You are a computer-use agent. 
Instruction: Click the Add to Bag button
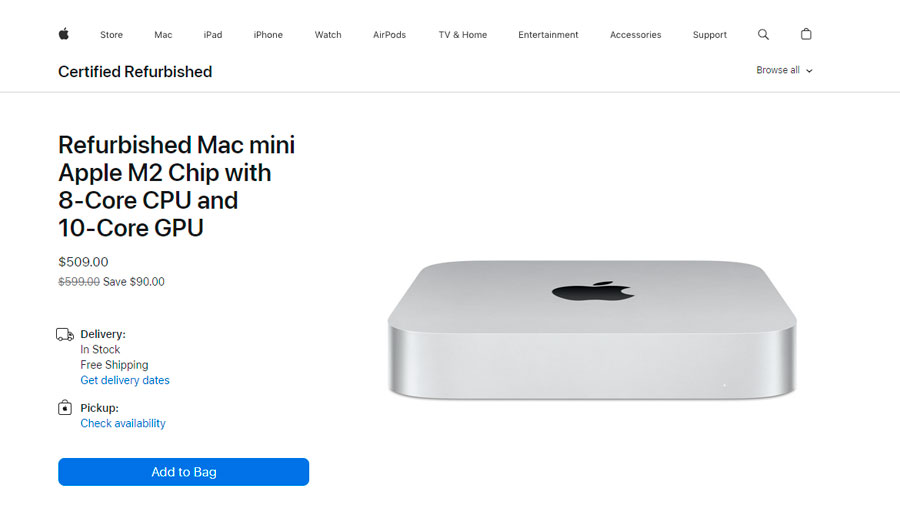pyautogui.click(x=184, y=472)
